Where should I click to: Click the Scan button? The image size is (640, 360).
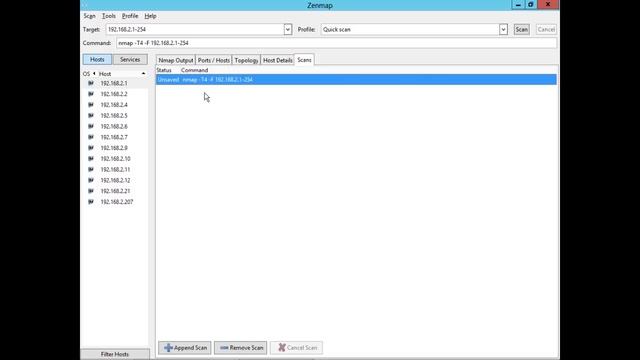(x=522, y=29)
